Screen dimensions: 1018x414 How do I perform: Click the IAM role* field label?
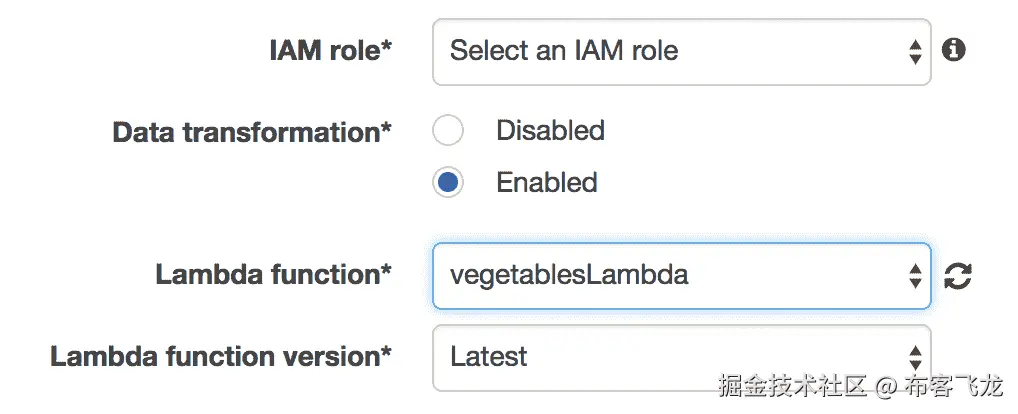click(x=330, y=51)
